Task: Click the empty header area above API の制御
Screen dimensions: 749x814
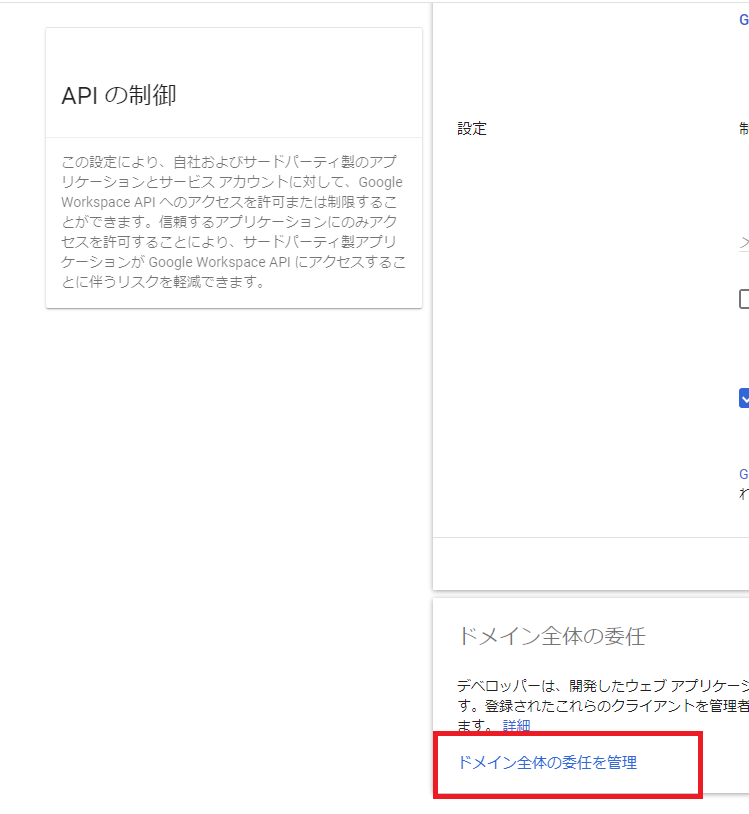Action: click(x=233, y=50)
